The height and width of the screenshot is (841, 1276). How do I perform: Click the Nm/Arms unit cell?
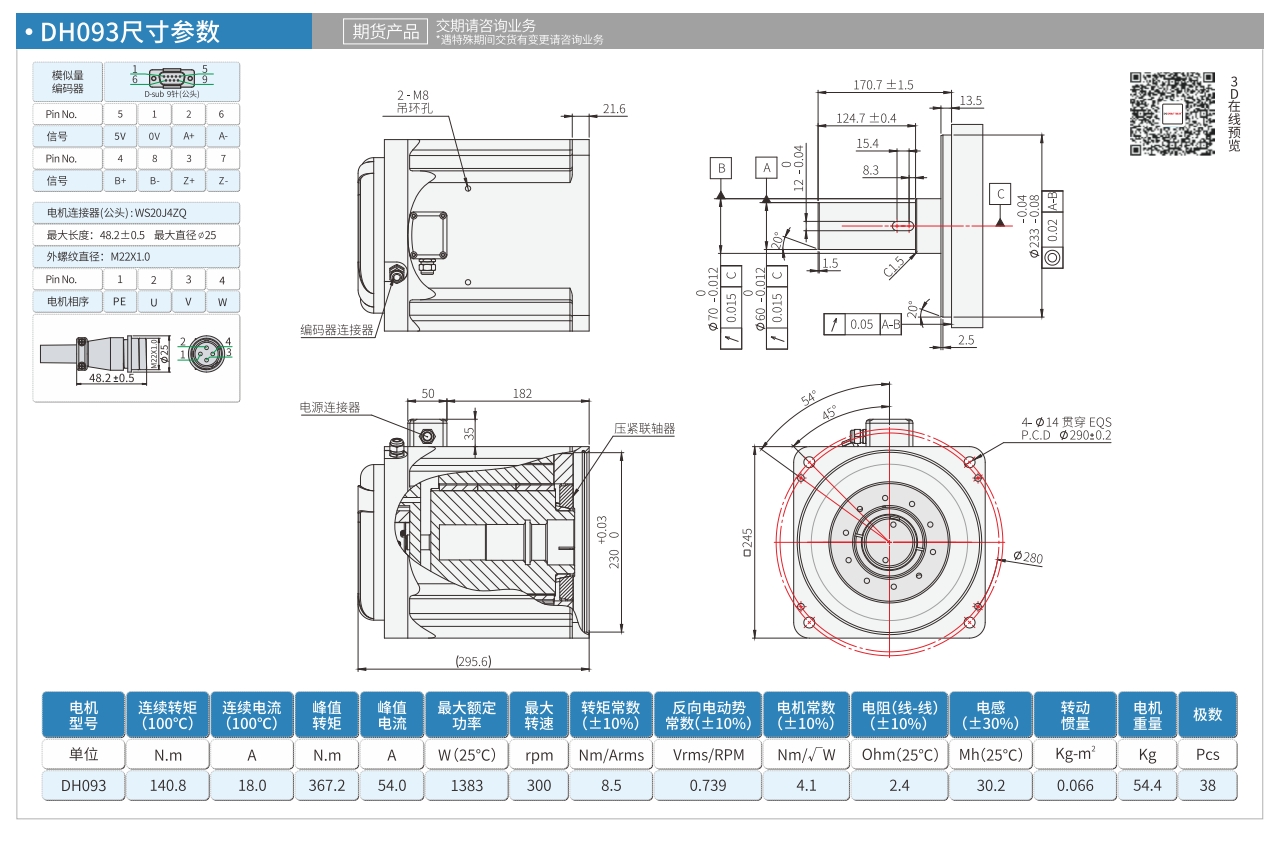(x=612, y=755)
